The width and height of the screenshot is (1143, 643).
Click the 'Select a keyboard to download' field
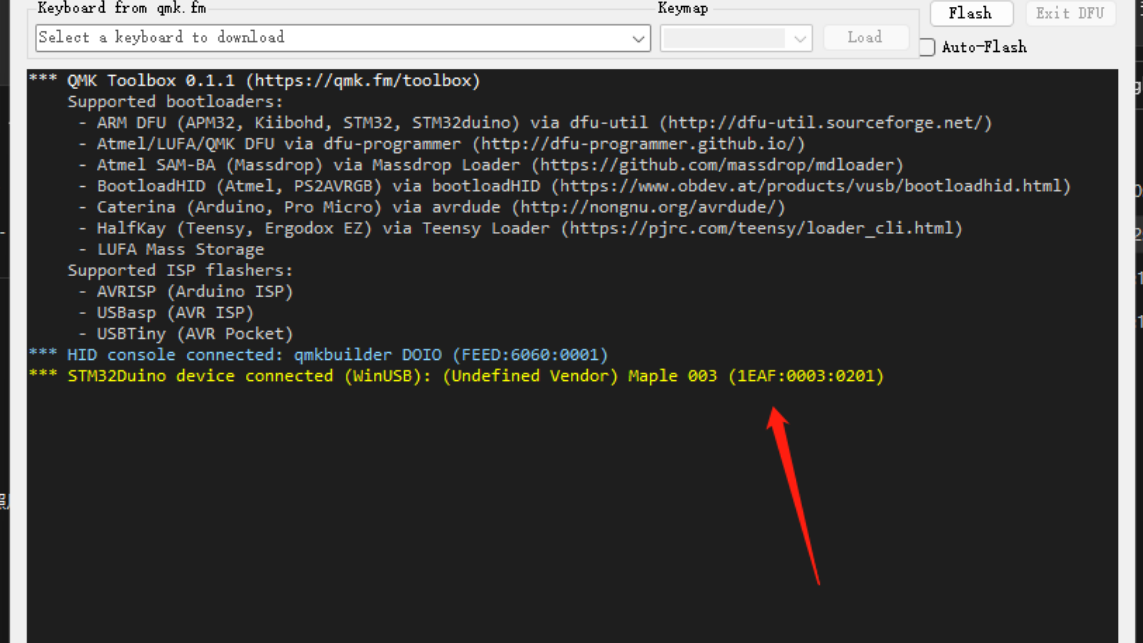pos(343,38)
